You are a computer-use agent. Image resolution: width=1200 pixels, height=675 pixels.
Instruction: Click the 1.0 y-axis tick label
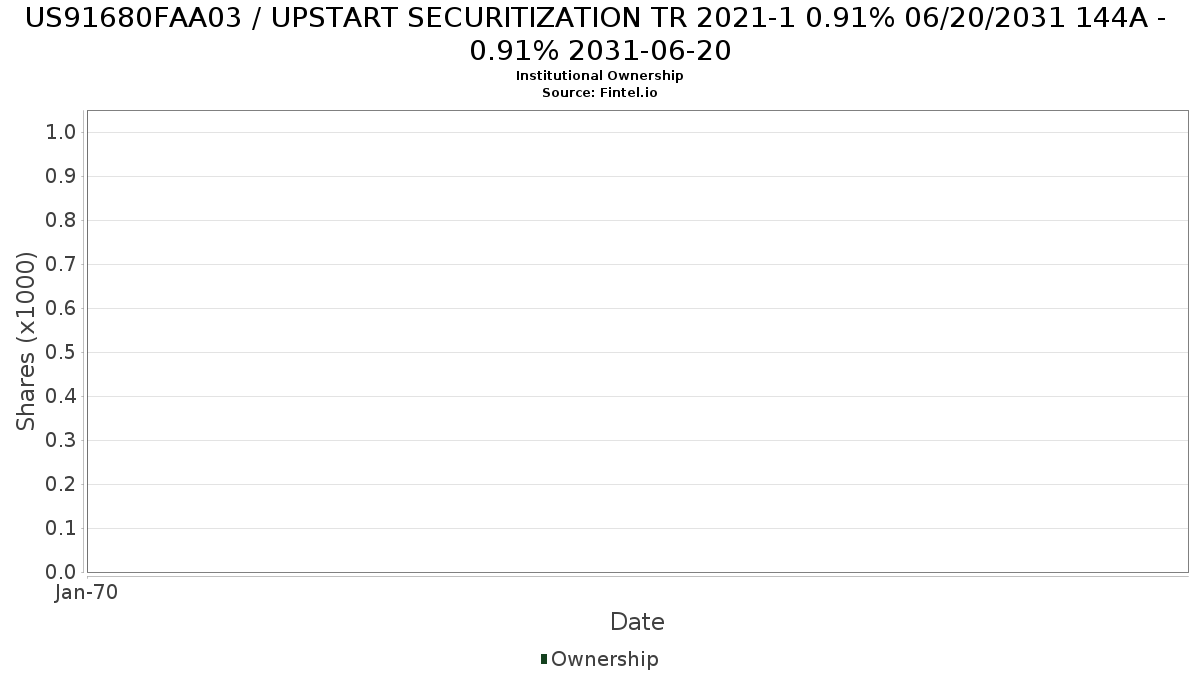pos(61,133)
